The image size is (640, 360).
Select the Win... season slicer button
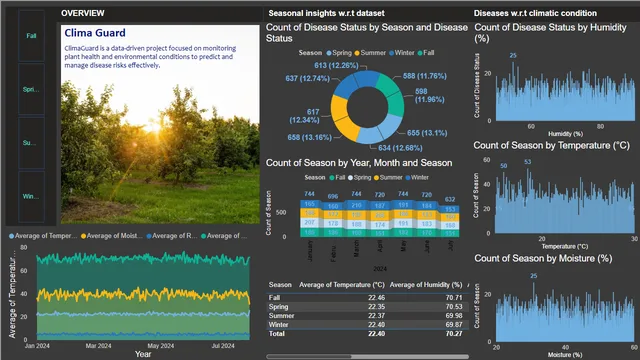[31, 196]
